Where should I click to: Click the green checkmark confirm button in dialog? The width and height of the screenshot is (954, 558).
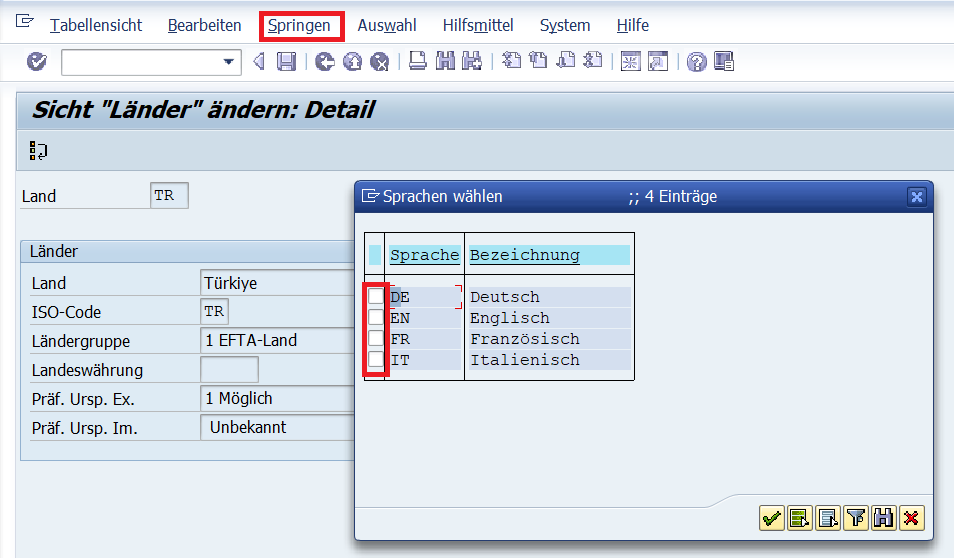tap(771, 518)
